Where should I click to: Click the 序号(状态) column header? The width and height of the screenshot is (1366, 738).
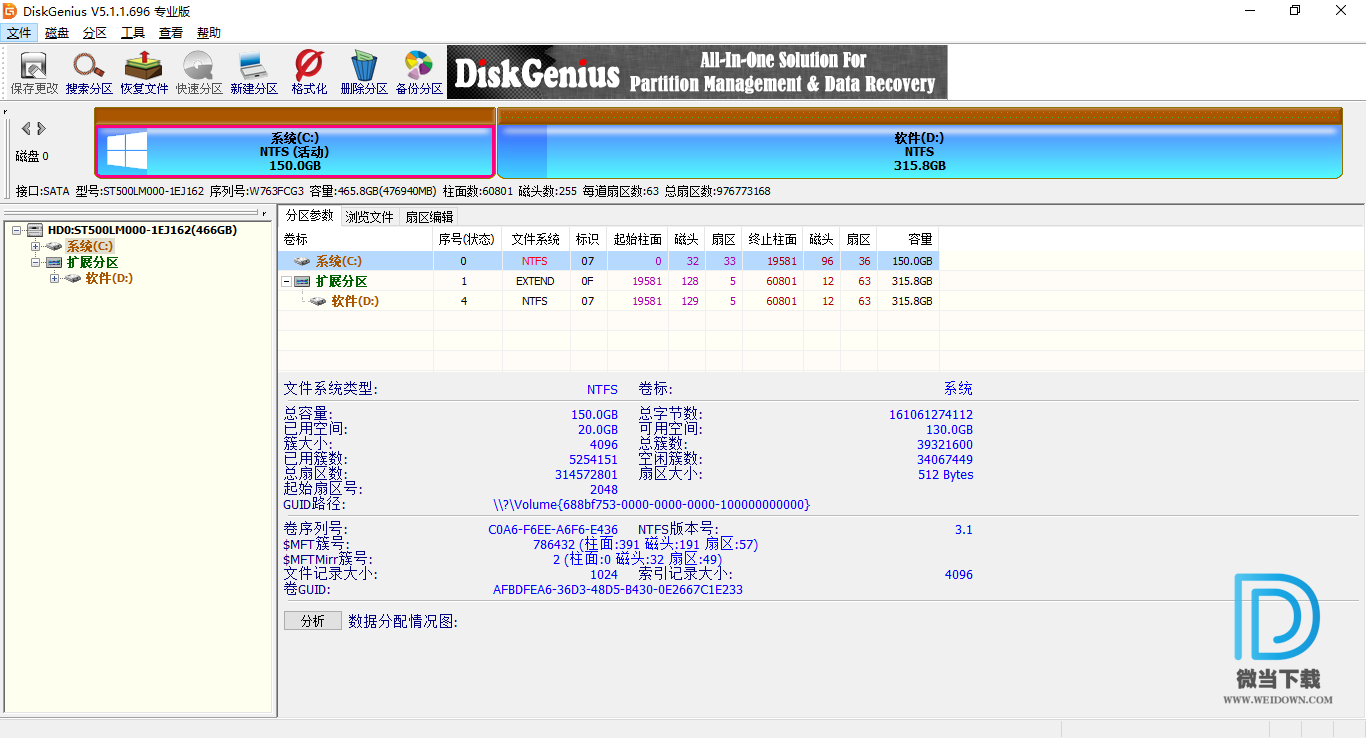pos(467,239)
